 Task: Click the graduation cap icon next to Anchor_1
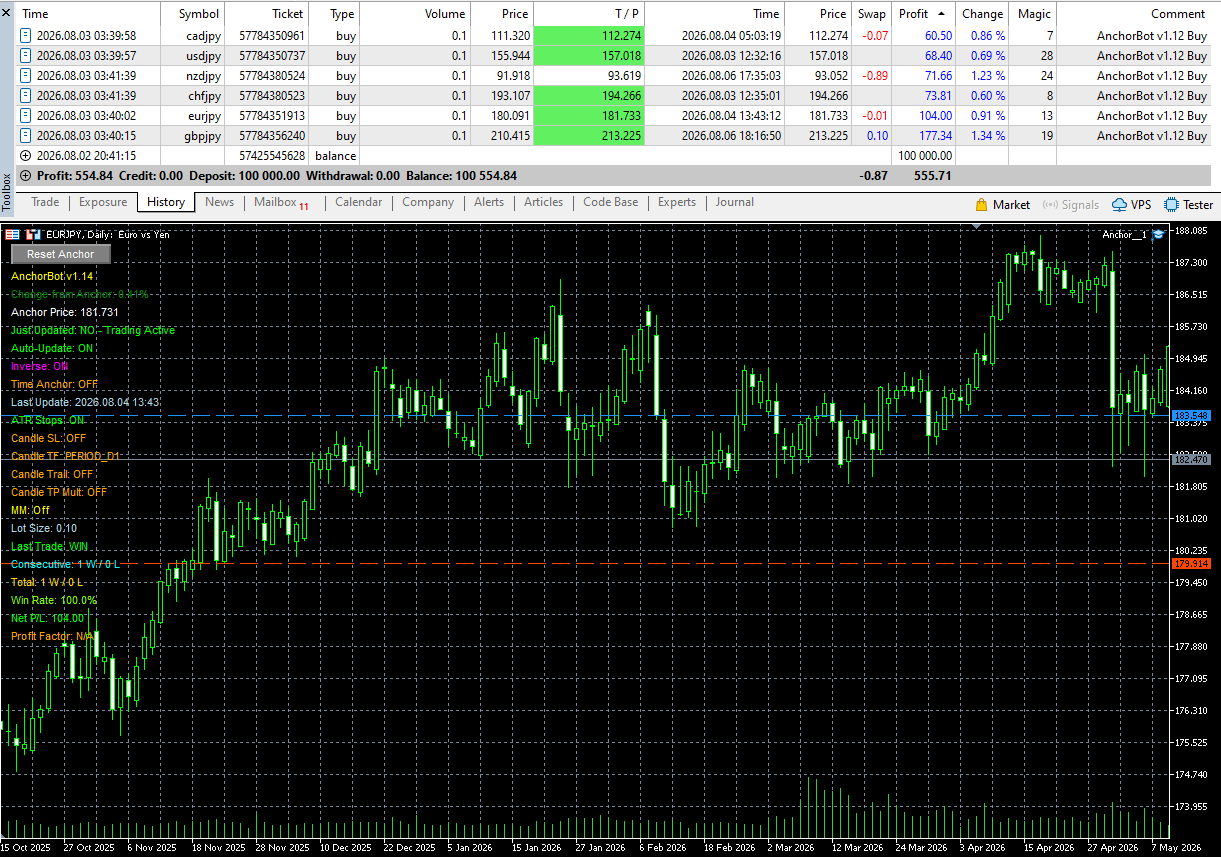[x=1158, y=235]
